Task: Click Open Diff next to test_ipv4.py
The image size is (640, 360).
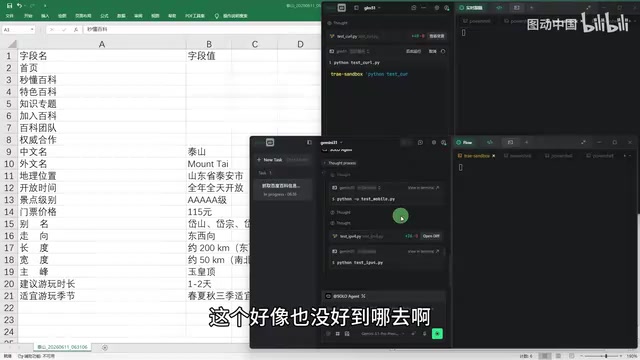Action: tap(431, 236)
